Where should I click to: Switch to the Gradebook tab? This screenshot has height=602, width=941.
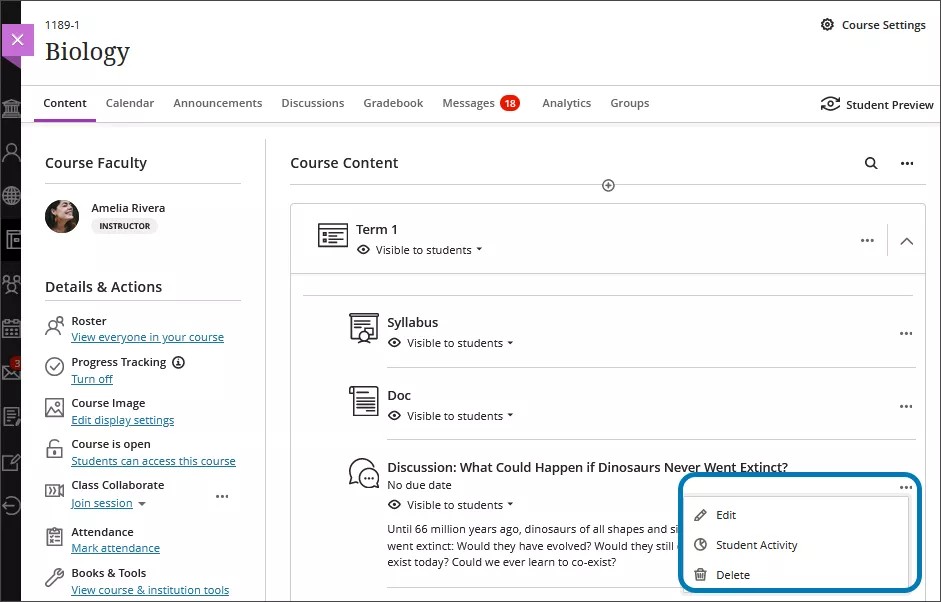393,103
